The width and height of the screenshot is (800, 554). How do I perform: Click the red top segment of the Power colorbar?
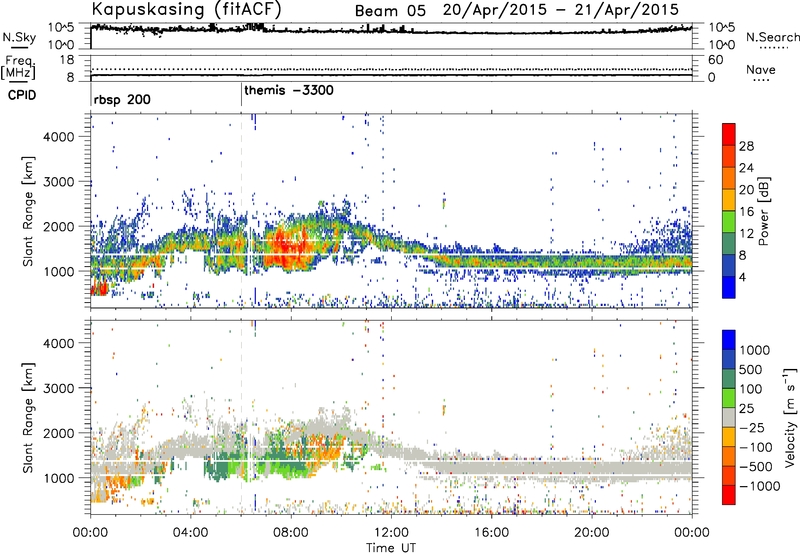coord(729,134)
